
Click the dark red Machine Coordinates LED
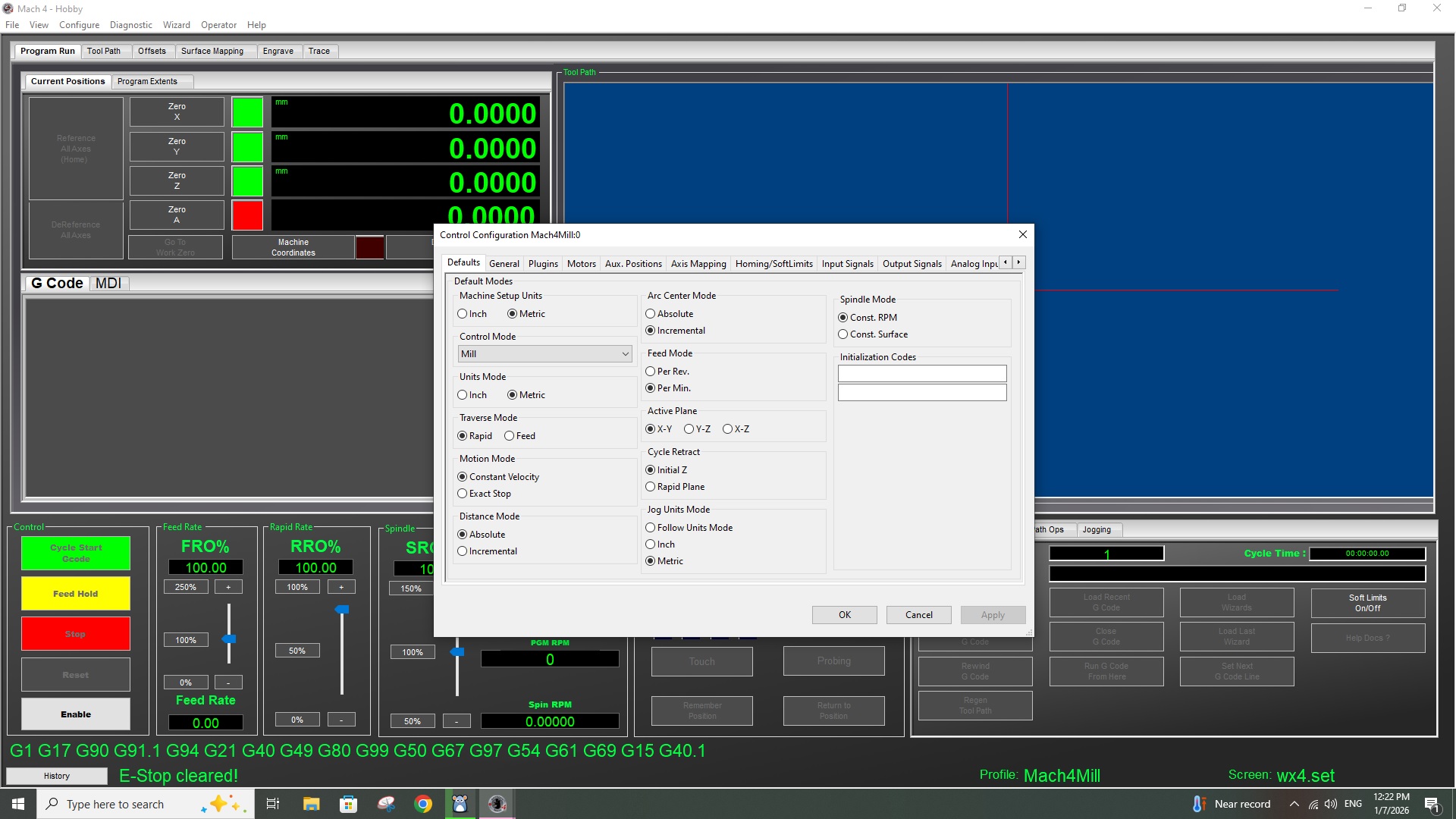click(x=369, y=247)
